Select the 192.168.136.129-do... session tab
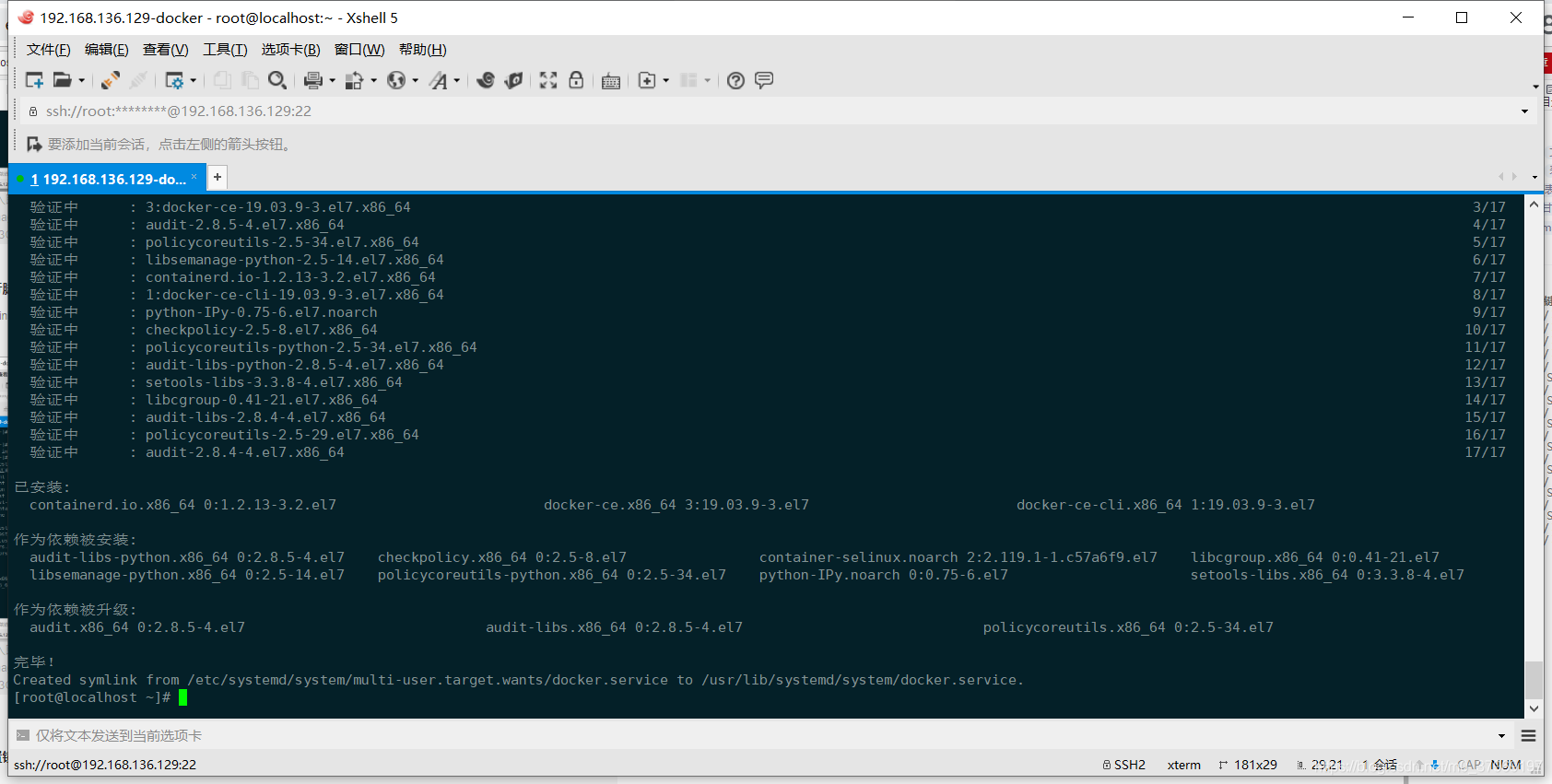The height and width of the screenshot is (784, 1552). coord(106,179)
